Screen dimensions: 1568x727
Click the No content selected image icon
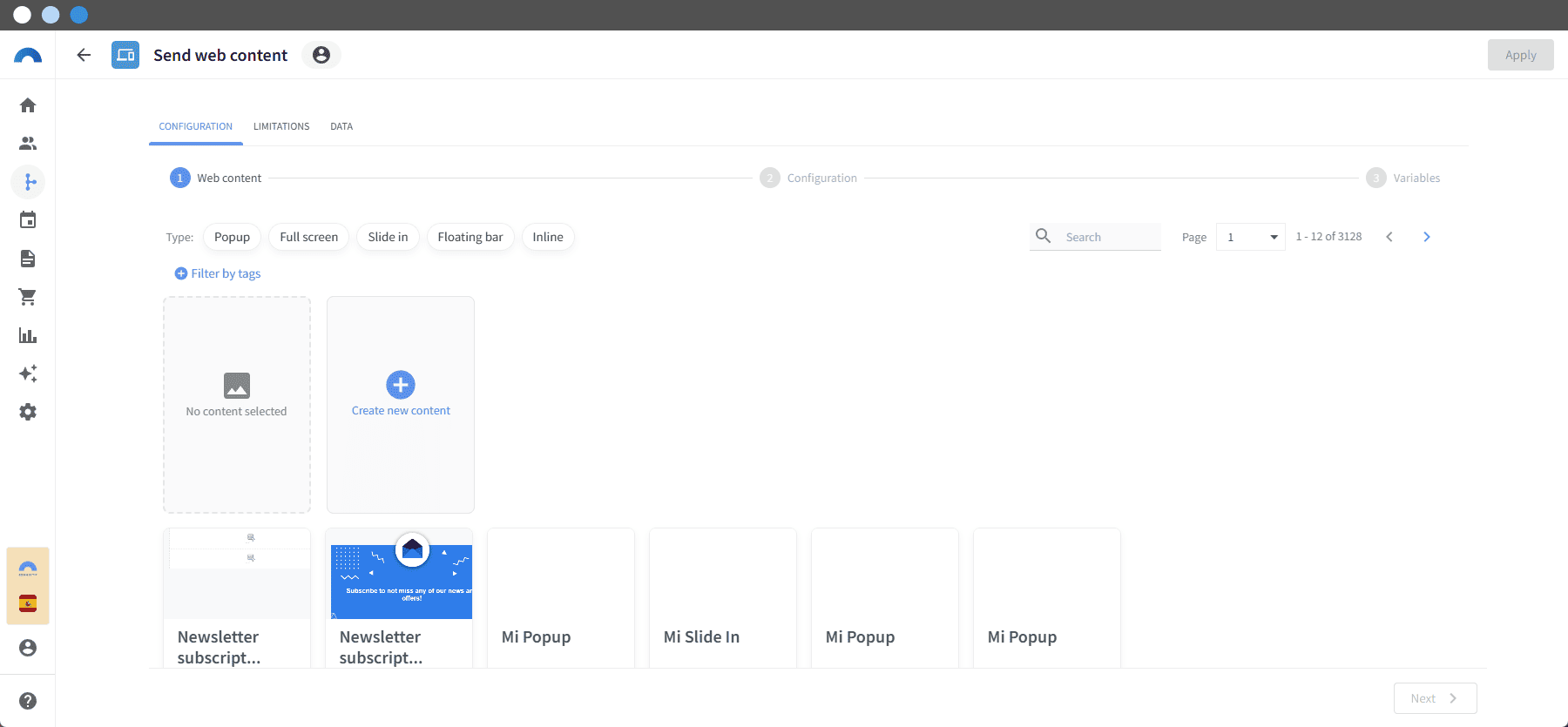tap(237, 385)
